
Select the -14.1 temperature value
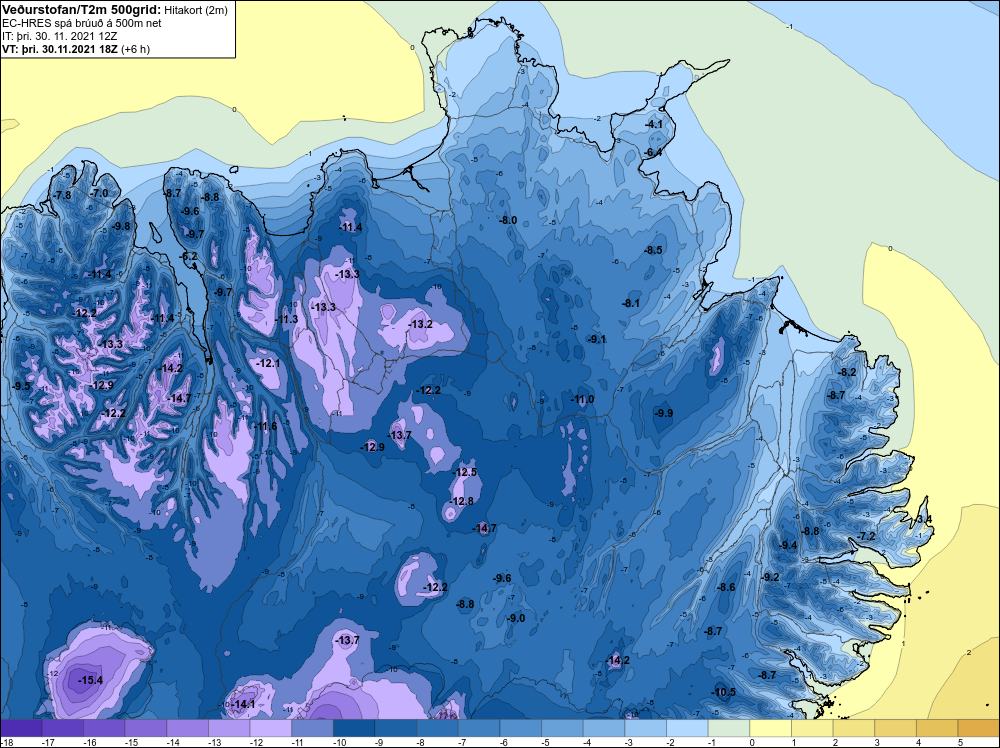point(242,704)
